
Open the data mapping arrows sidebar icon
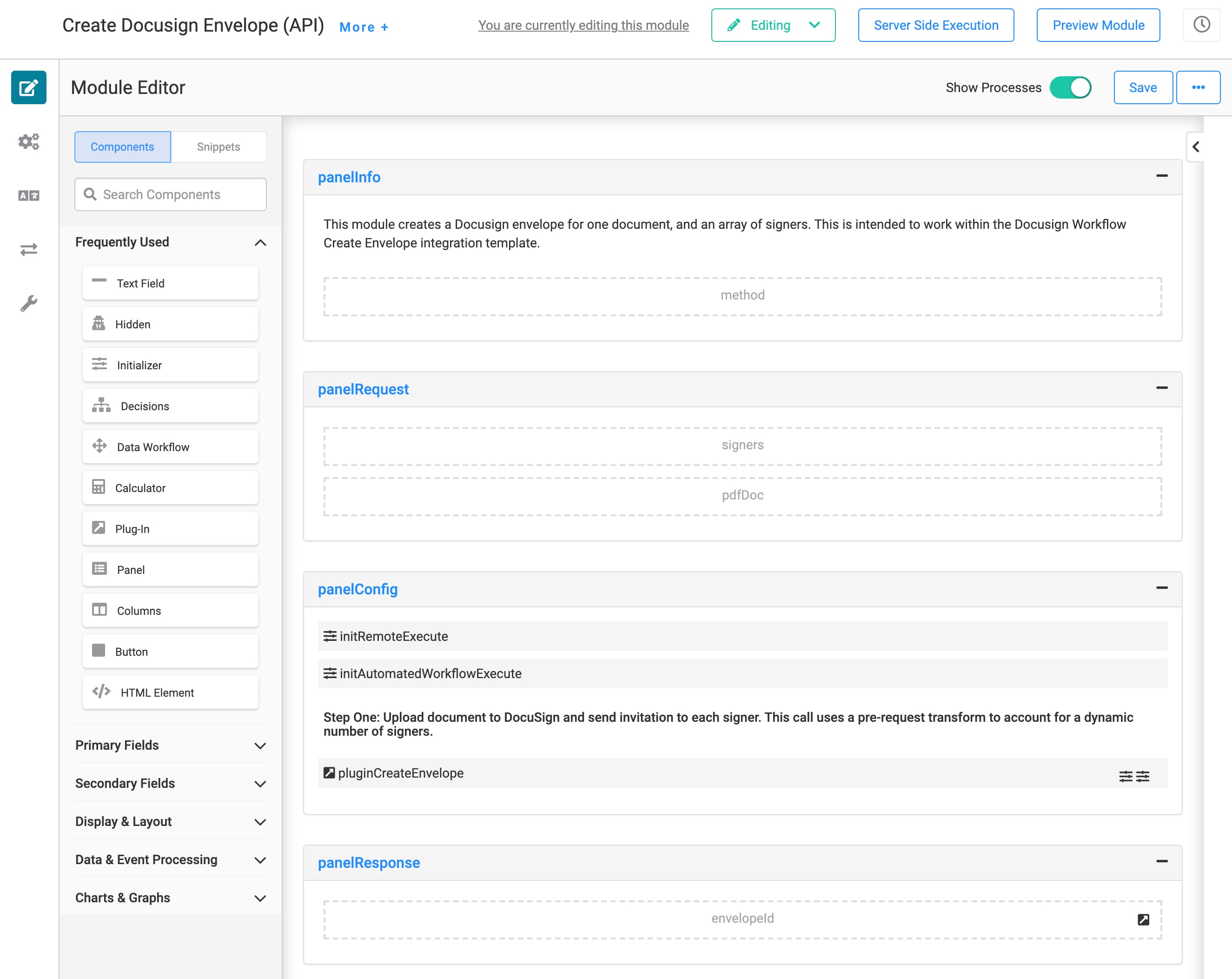click(28, 249)
